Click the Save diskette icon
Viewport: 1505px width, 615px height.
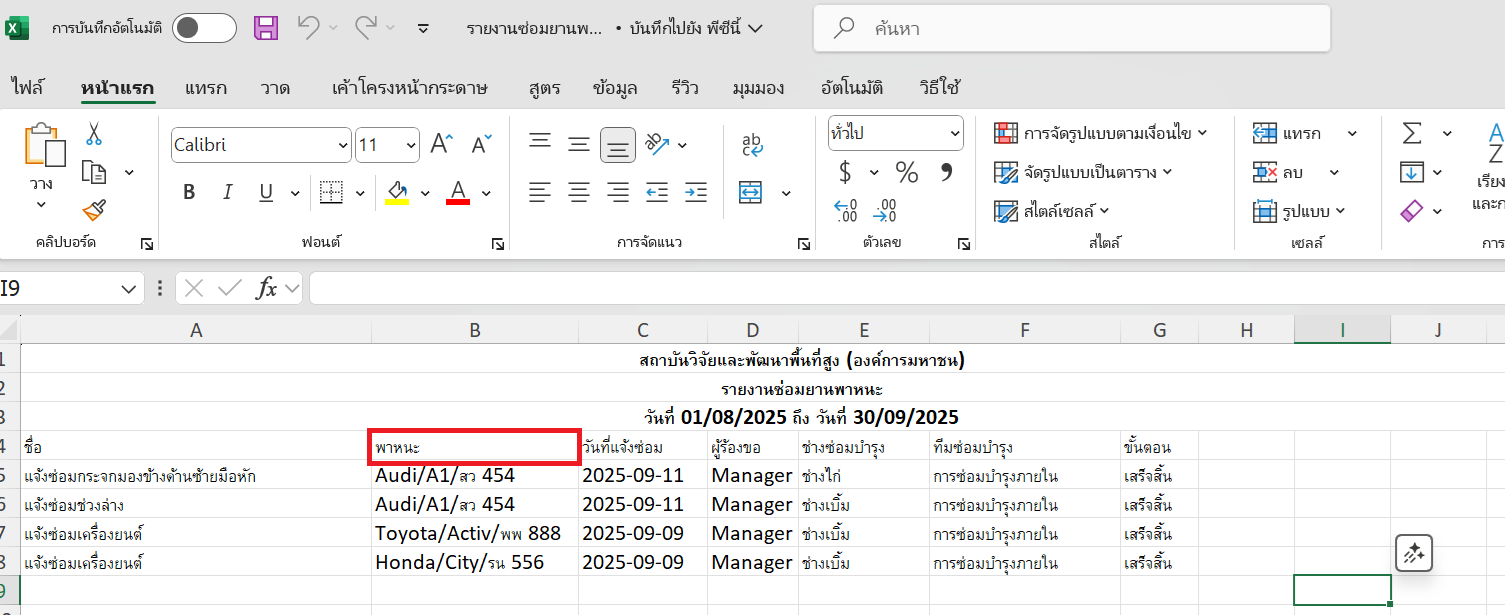(x=266, y=28)
